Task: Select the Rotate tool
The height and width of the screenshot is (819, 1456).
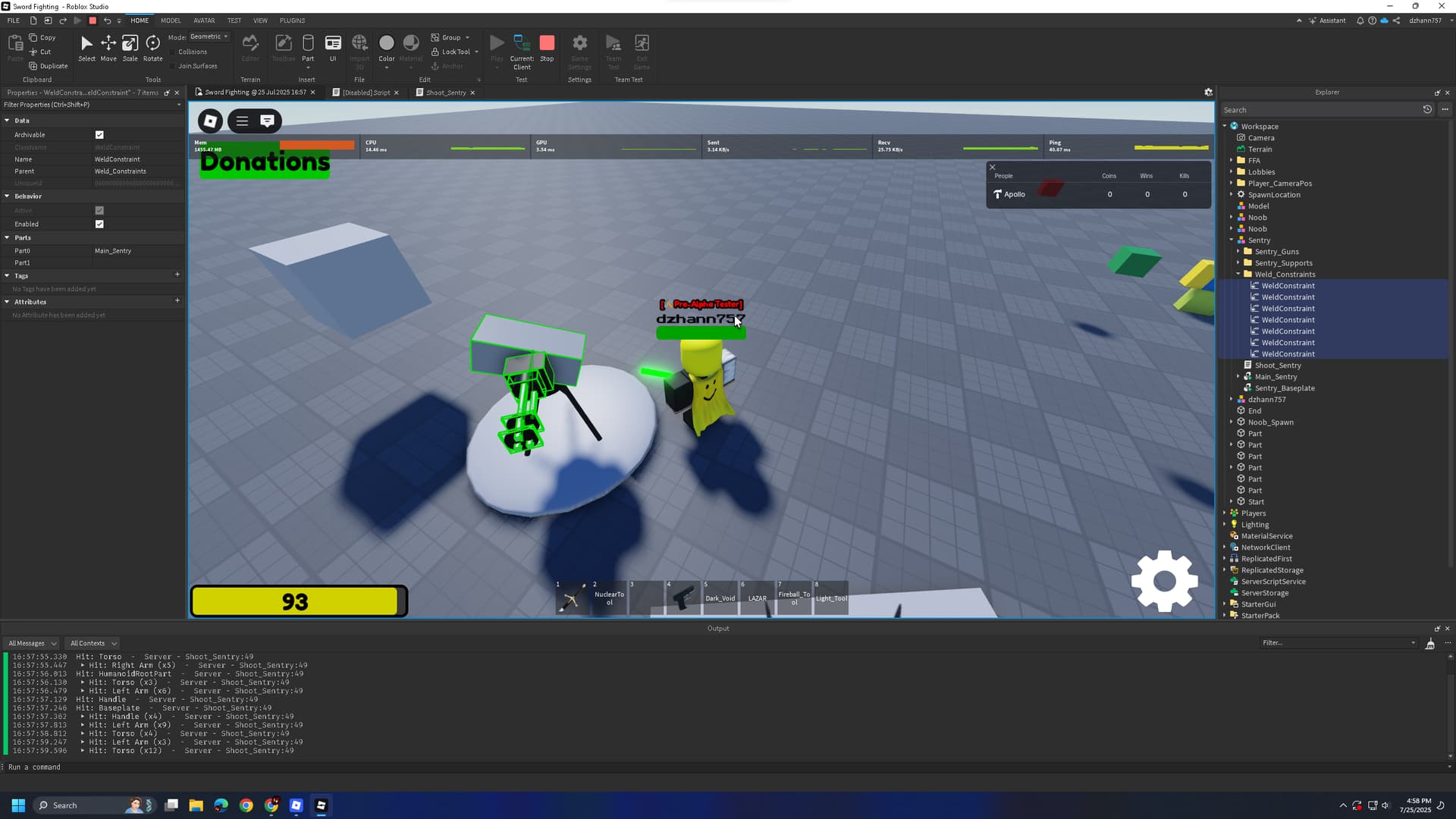Action: click(x=152, y=47)
